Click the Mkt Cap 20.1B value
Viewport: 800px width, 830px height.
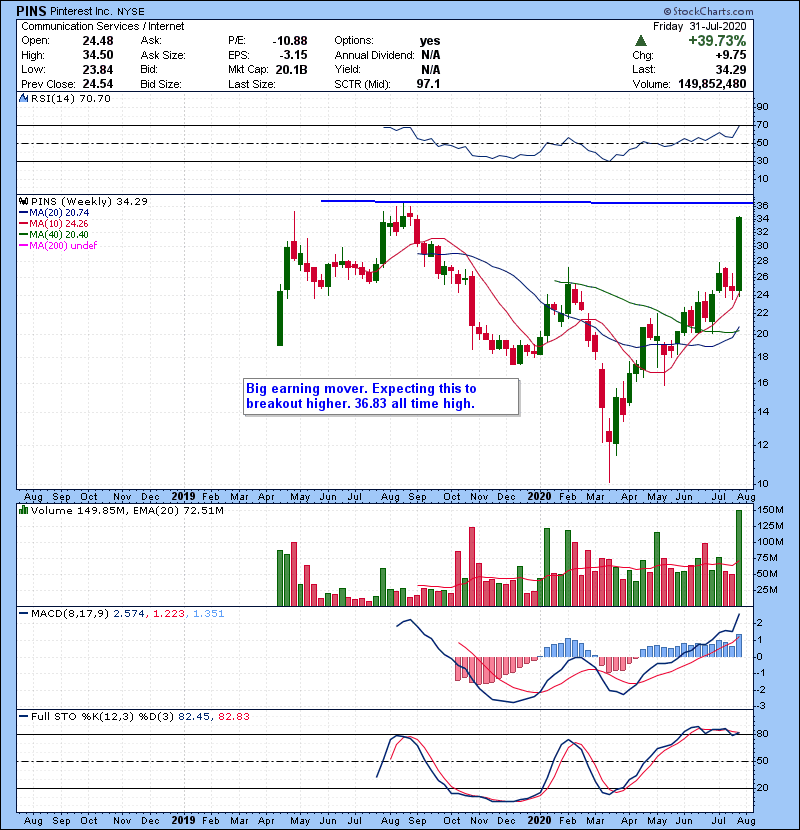pyautogui.click(x=291, y=69)
